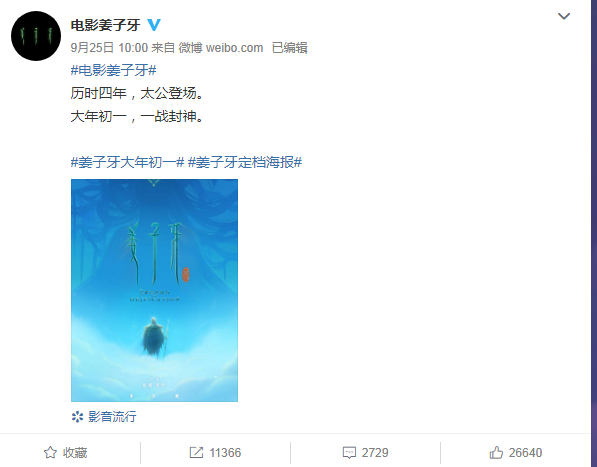Click the repost share arrow icon
The height and width of the screenshot is (467, 597).
[x=196, y=453]
